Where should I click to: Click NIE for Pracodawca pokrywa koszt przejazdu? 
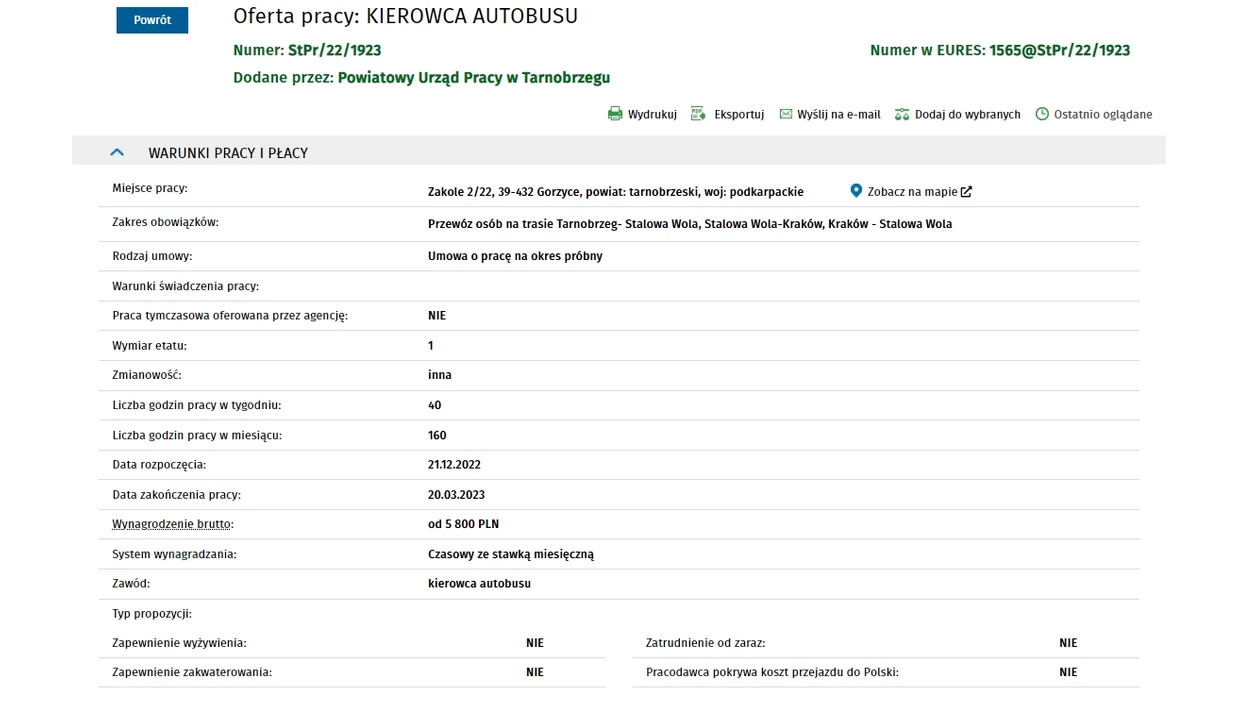click(1068, 672)
